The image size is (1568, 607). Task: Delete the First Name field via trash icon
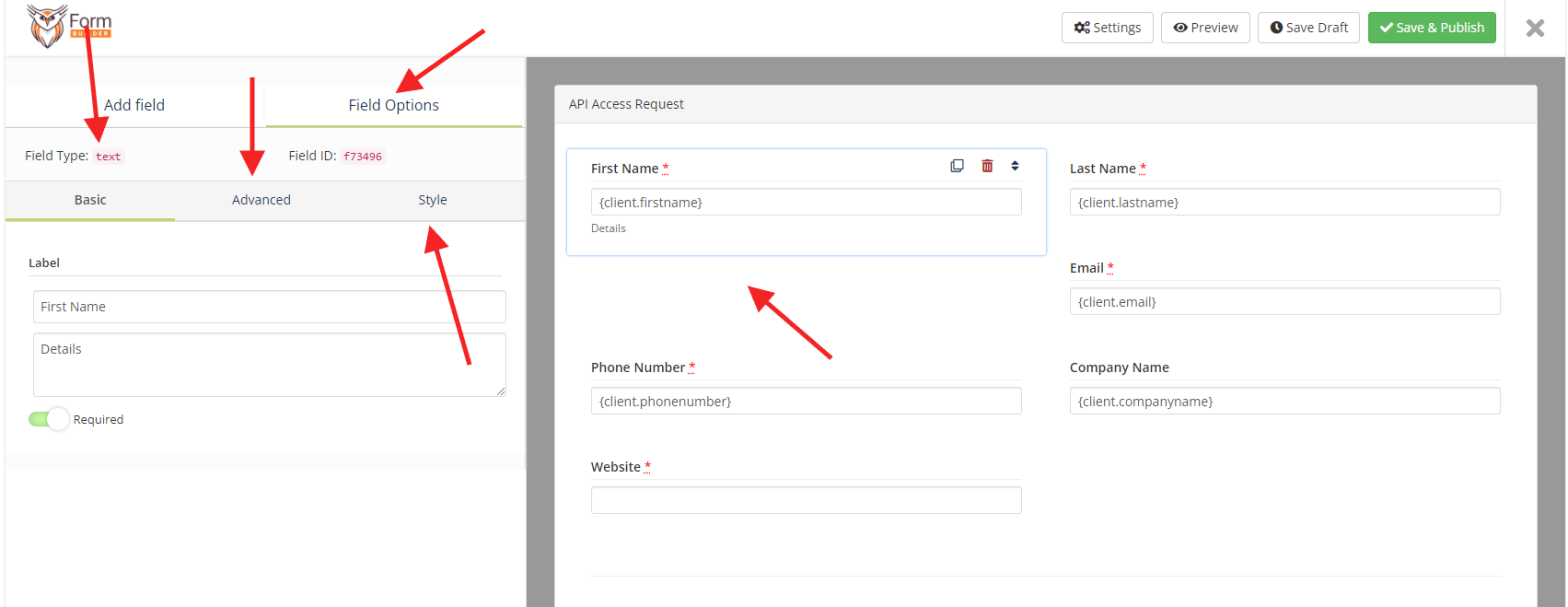(x=987, y=166)
